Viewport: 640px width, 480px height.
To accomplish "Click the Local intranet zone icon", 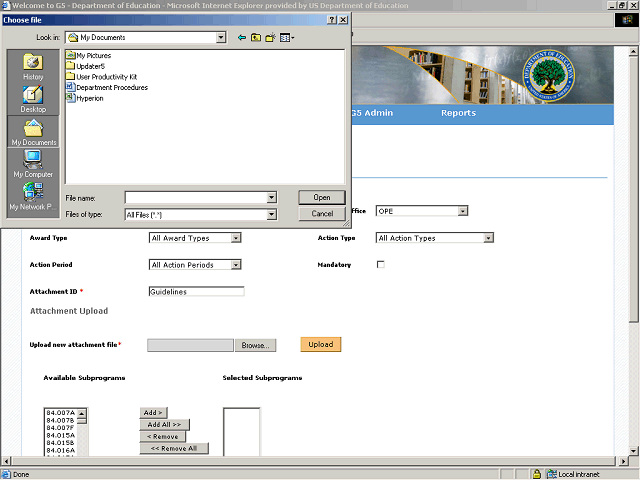I will [x=552, y=474].
